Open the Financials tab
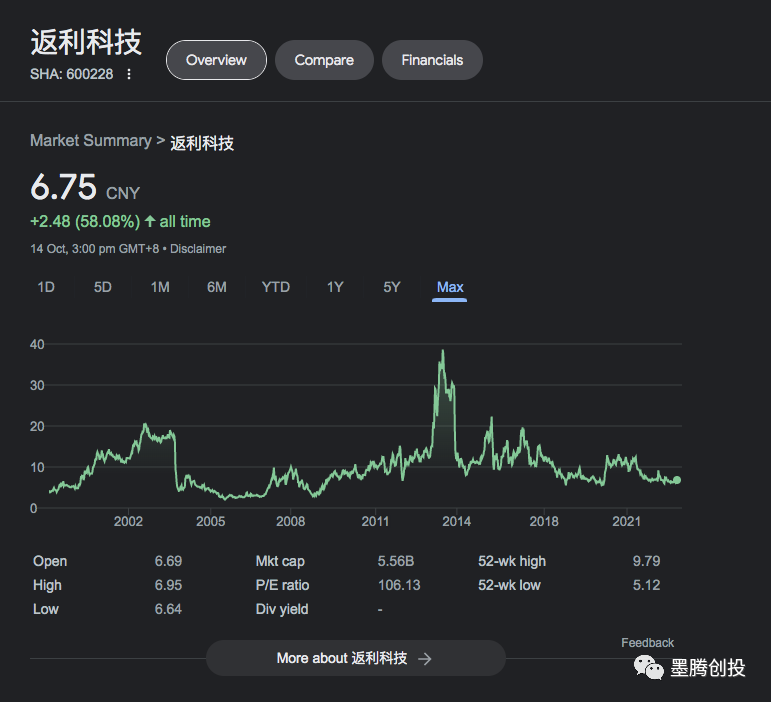771x702 pixels. pos(432,60)
